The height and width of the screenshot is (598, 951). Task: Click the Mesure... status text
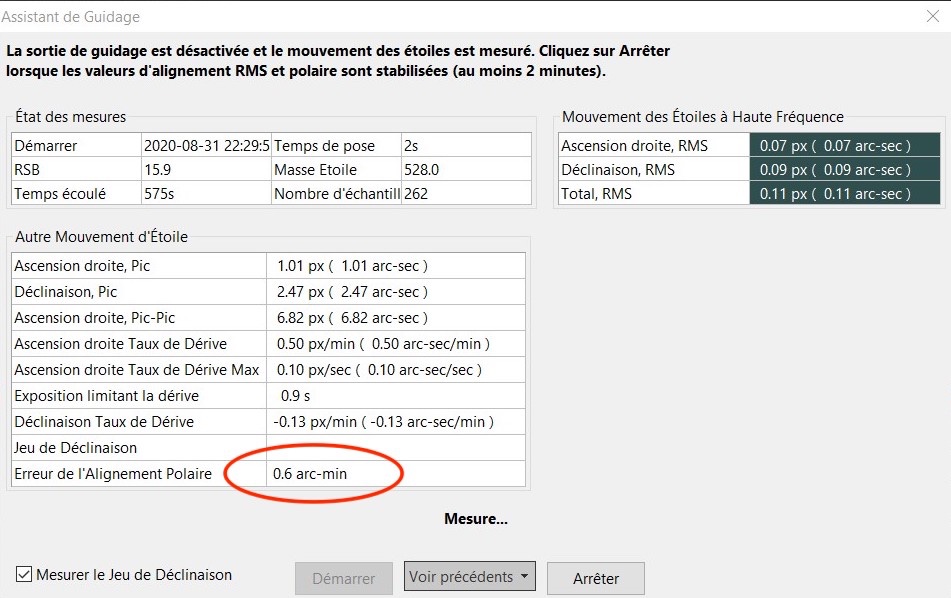[x=475, y=519]
